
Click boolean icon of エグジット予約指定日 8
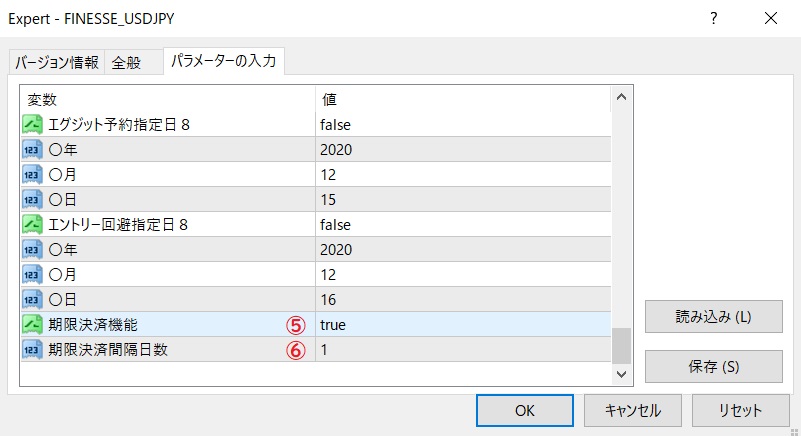(32, 125)
